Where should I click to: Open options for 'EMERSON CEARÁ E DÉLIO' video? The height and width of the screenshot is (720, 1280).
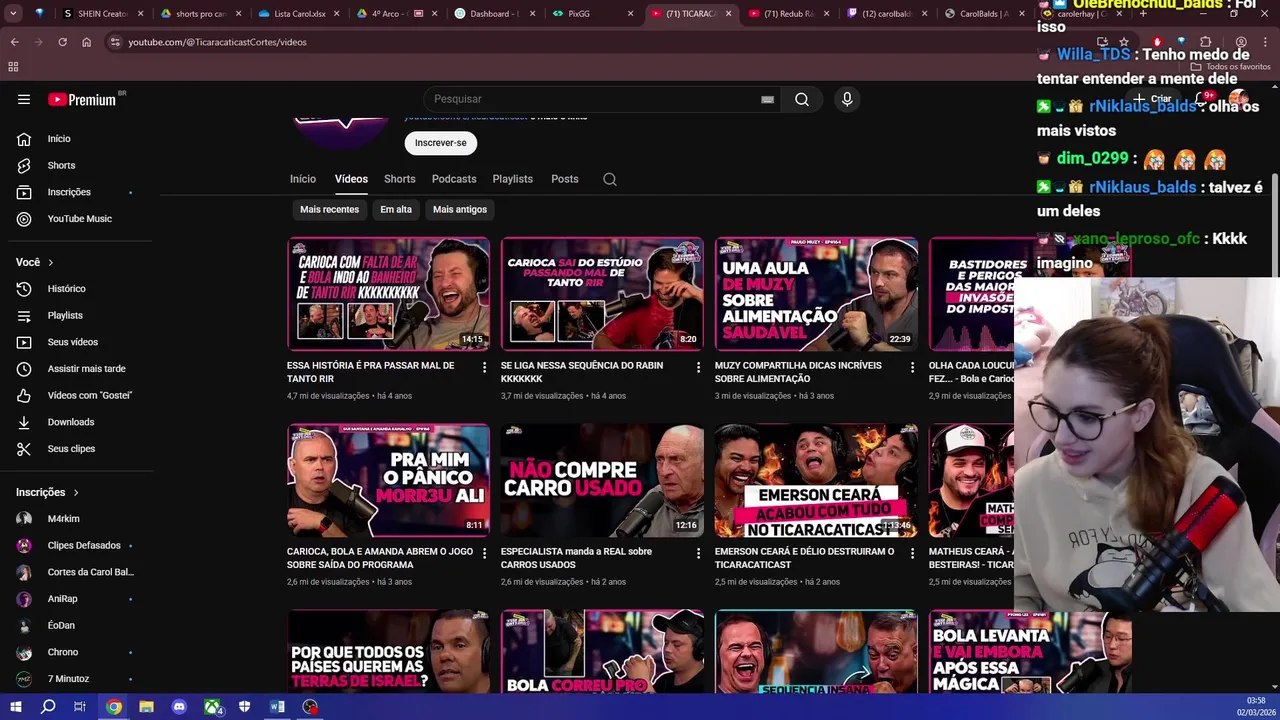(x=912, y=553)
